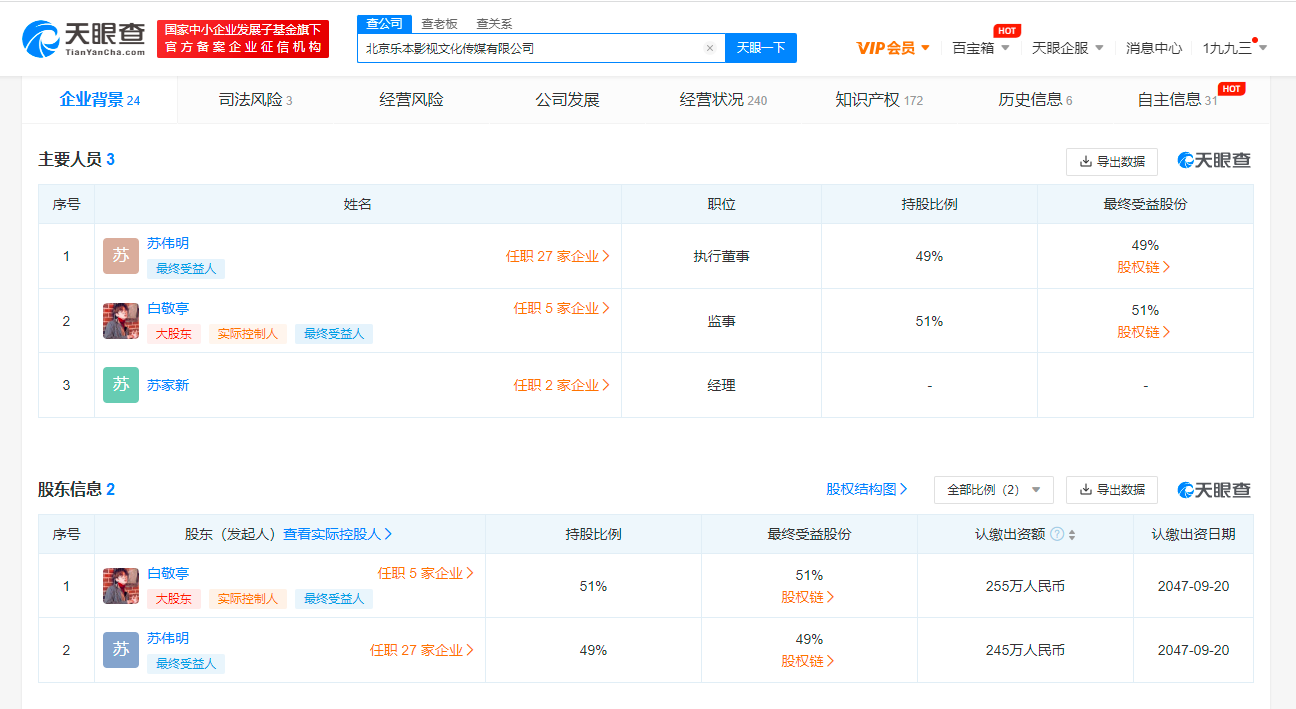
Task: Click 最终受益人 tag under 苏伟明 in 股东信息
Action: (186, 663)
